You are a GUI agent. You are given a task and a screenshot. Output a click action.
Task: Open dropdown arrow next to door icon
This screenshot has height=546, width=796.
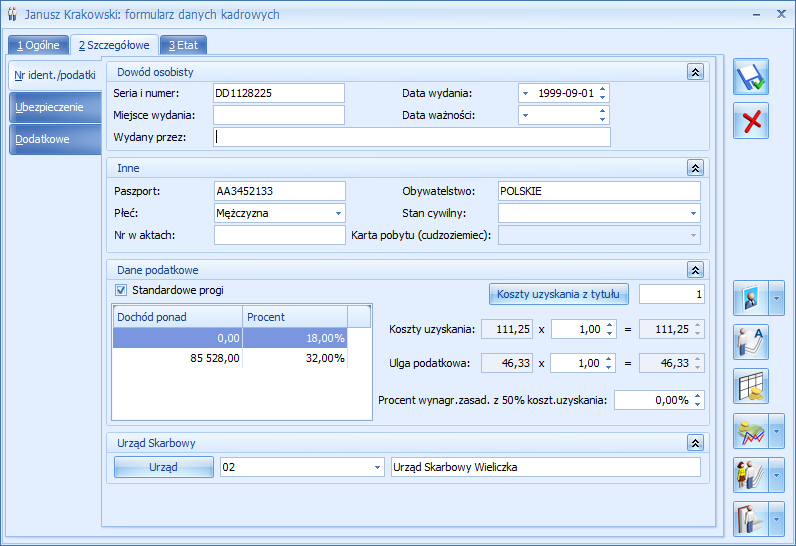(x=777, y=519)
